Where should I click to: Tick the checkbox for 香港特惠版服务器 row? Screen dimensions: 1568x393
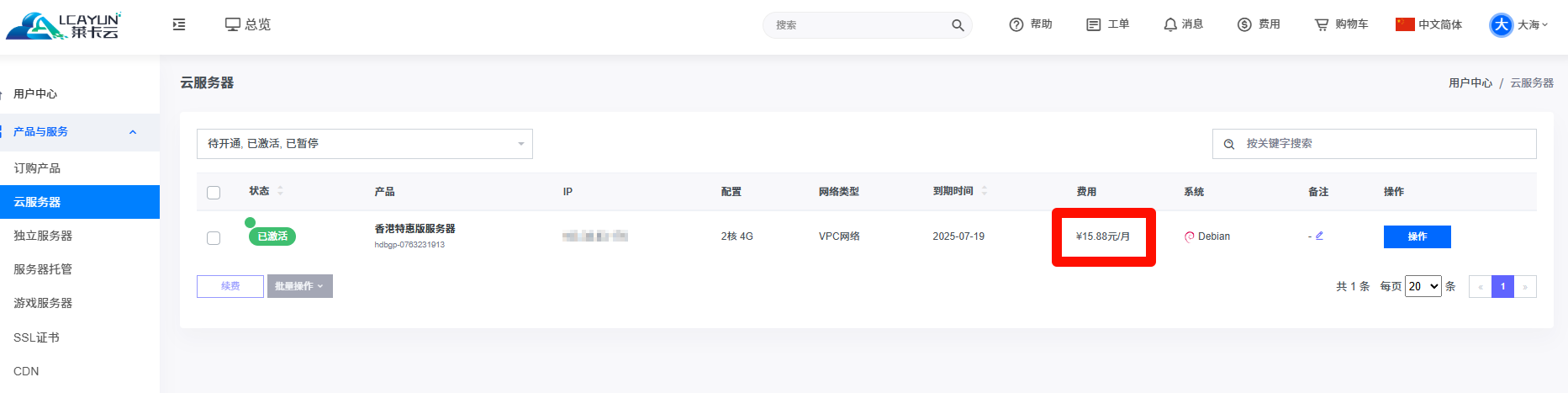(x=214, y=238)
